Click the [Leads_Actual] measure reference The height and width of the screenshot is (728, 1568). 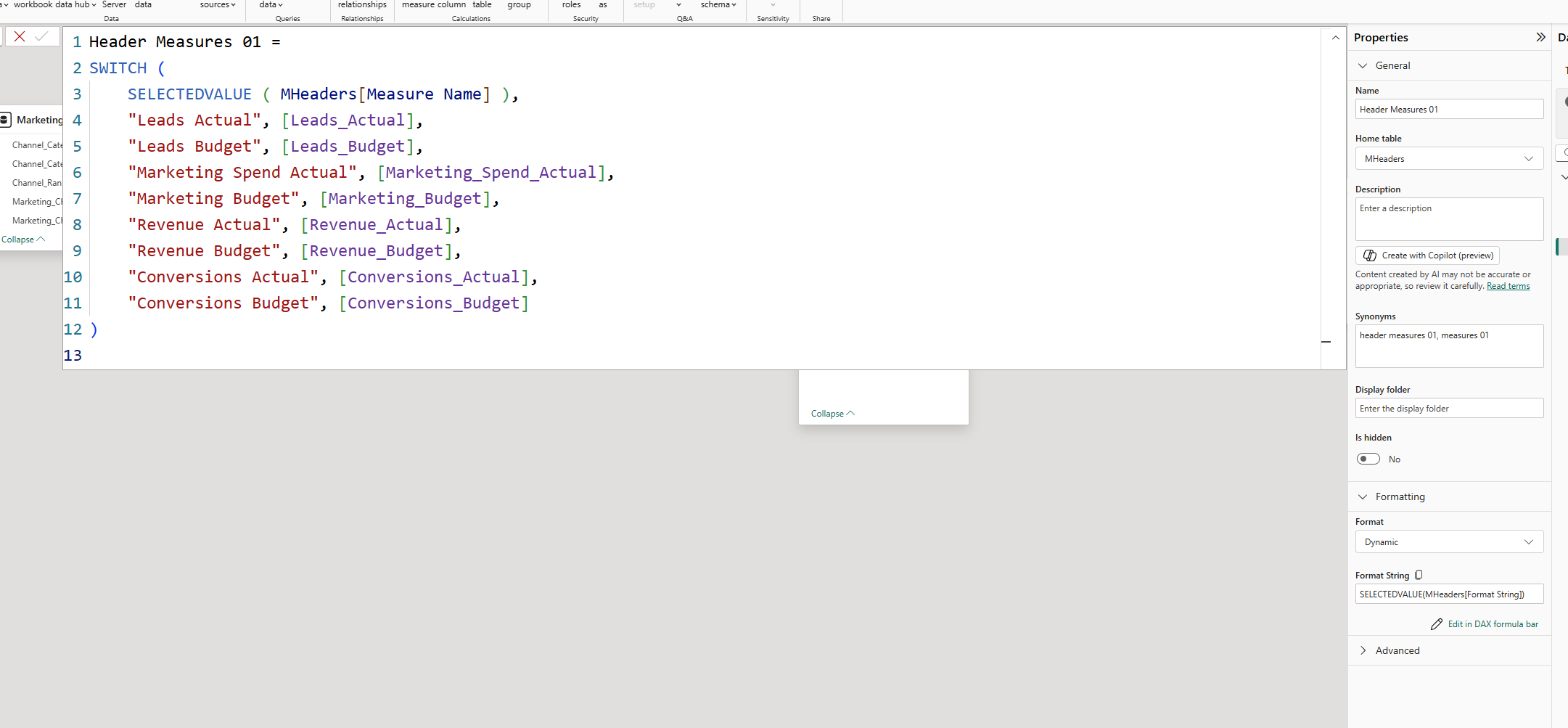[x=348, y=120]
